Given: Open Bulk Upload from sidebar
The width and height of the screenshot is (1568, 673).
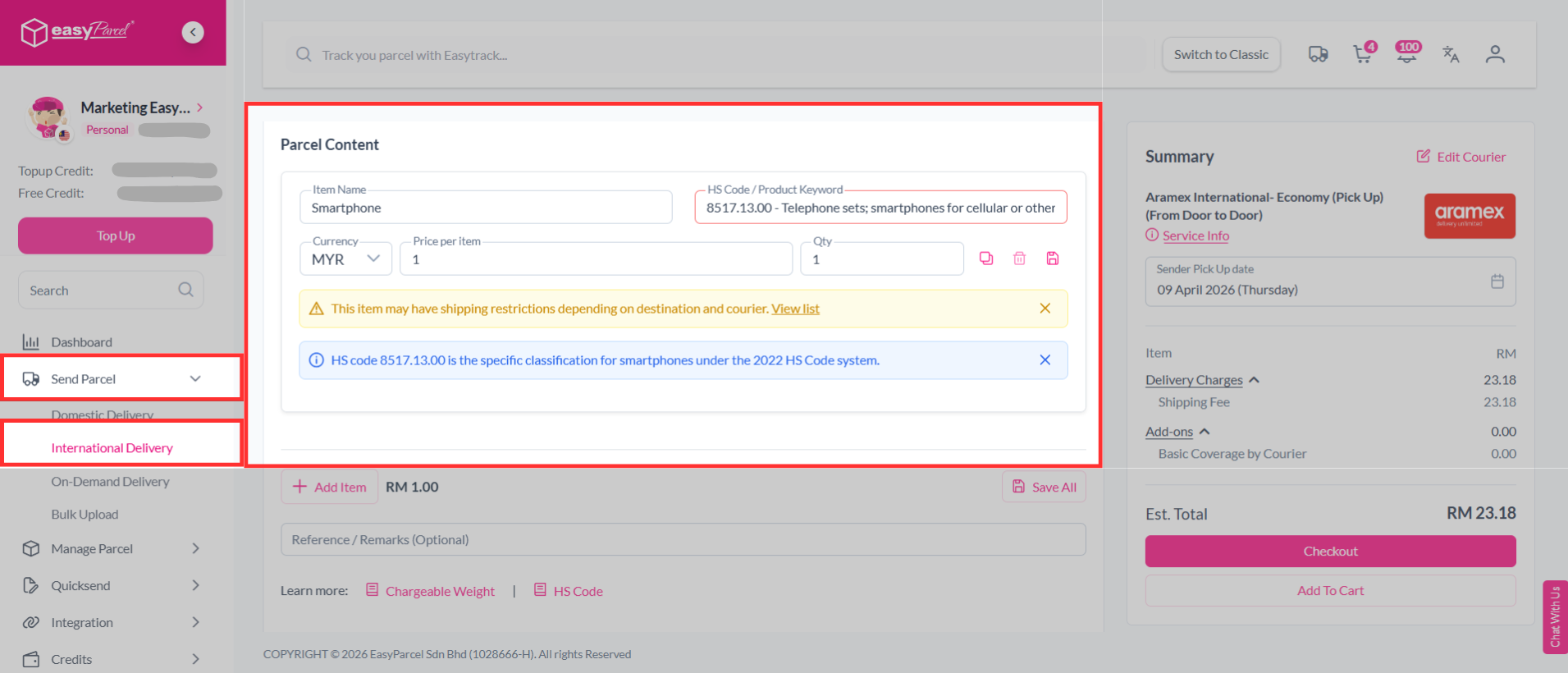Looking at the screenshot, I should 85,515.
